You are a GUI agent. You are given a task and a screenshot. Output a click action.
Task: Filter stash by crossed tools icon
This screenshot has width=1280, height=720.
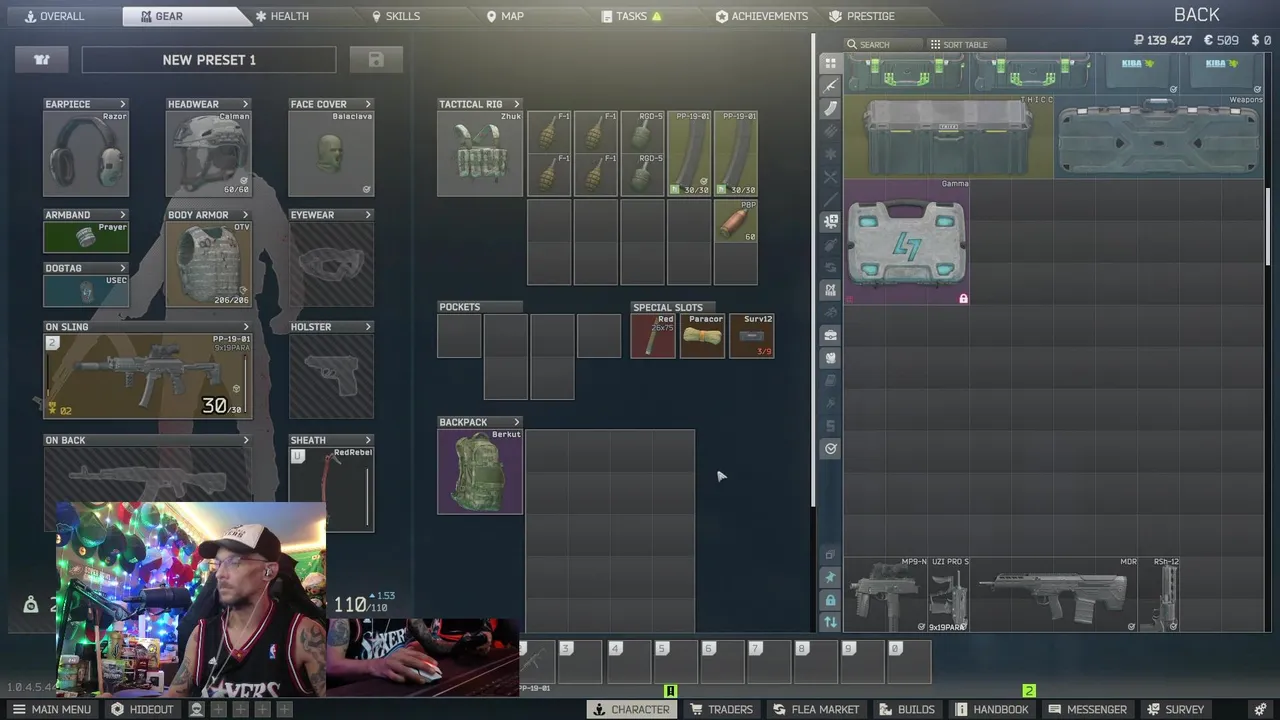[830, 177]
